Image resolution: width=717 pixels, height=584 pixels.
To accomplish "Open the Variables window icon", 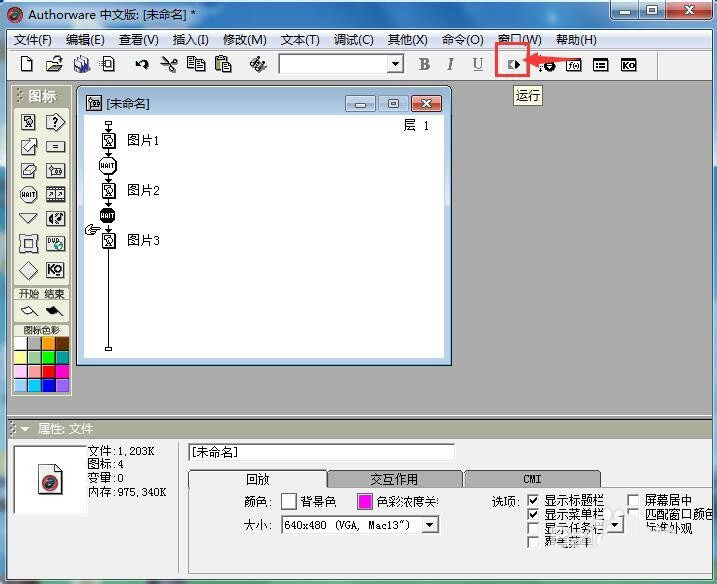I will click(x=600, y=65).
